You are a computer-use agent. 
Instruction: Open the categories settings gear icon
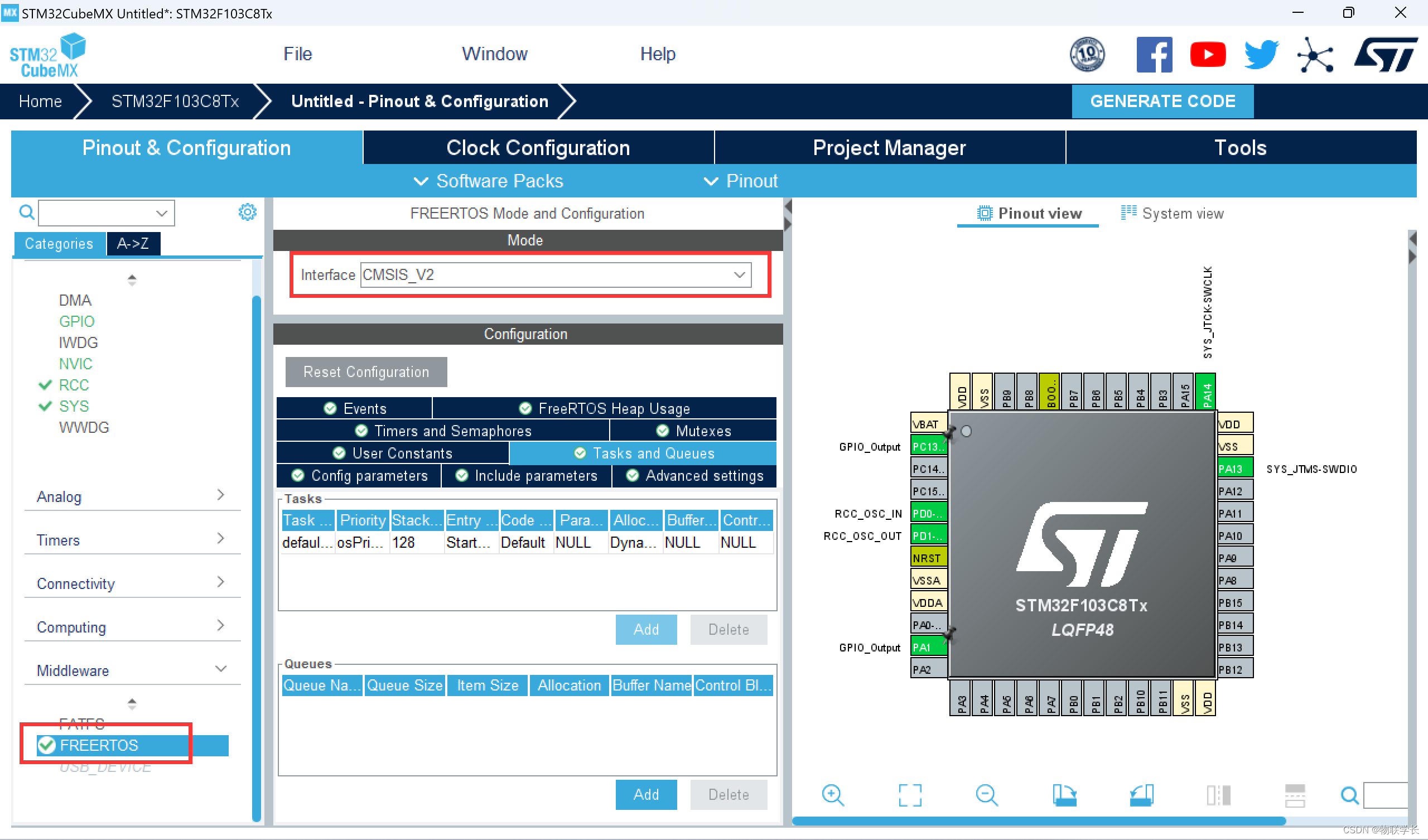(x=247, y=212)
